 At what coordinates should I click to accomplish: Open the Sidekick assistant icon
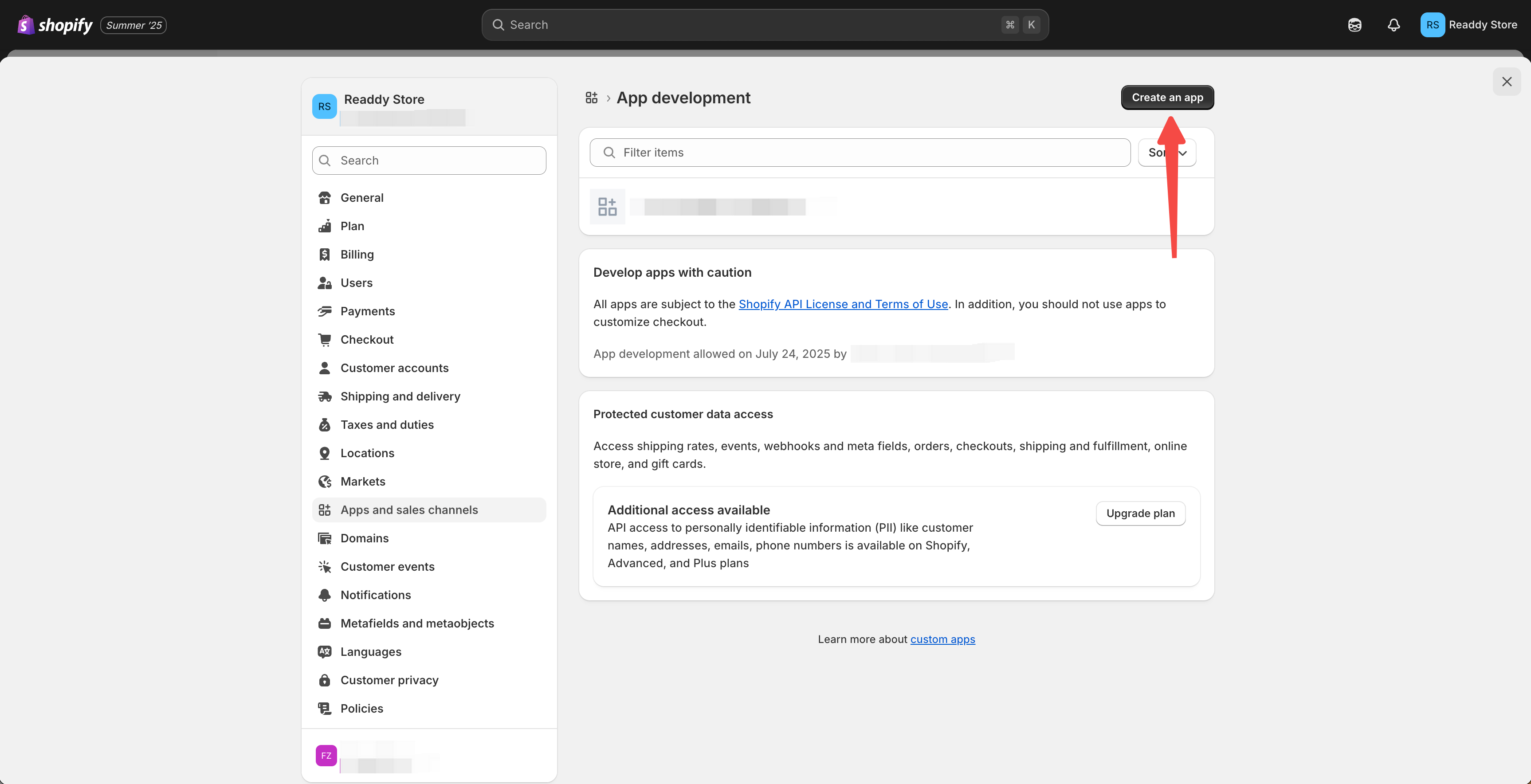pyautogui.click(x=1354, y=25)
